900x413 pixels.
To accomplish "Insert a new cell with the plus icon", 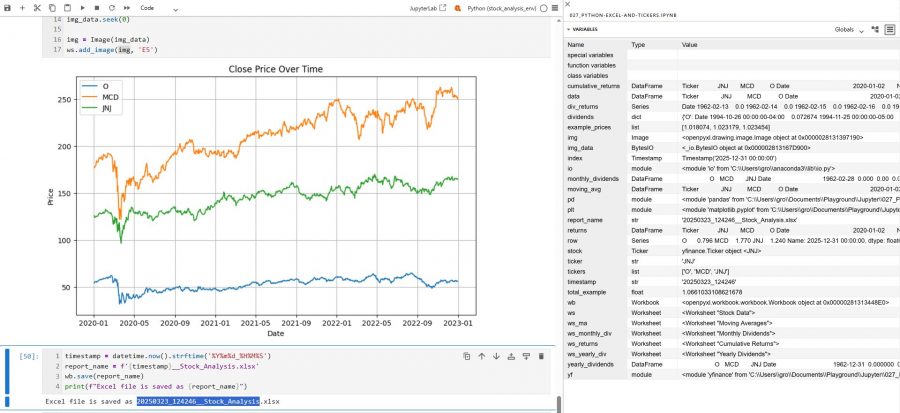I will 22,8.
